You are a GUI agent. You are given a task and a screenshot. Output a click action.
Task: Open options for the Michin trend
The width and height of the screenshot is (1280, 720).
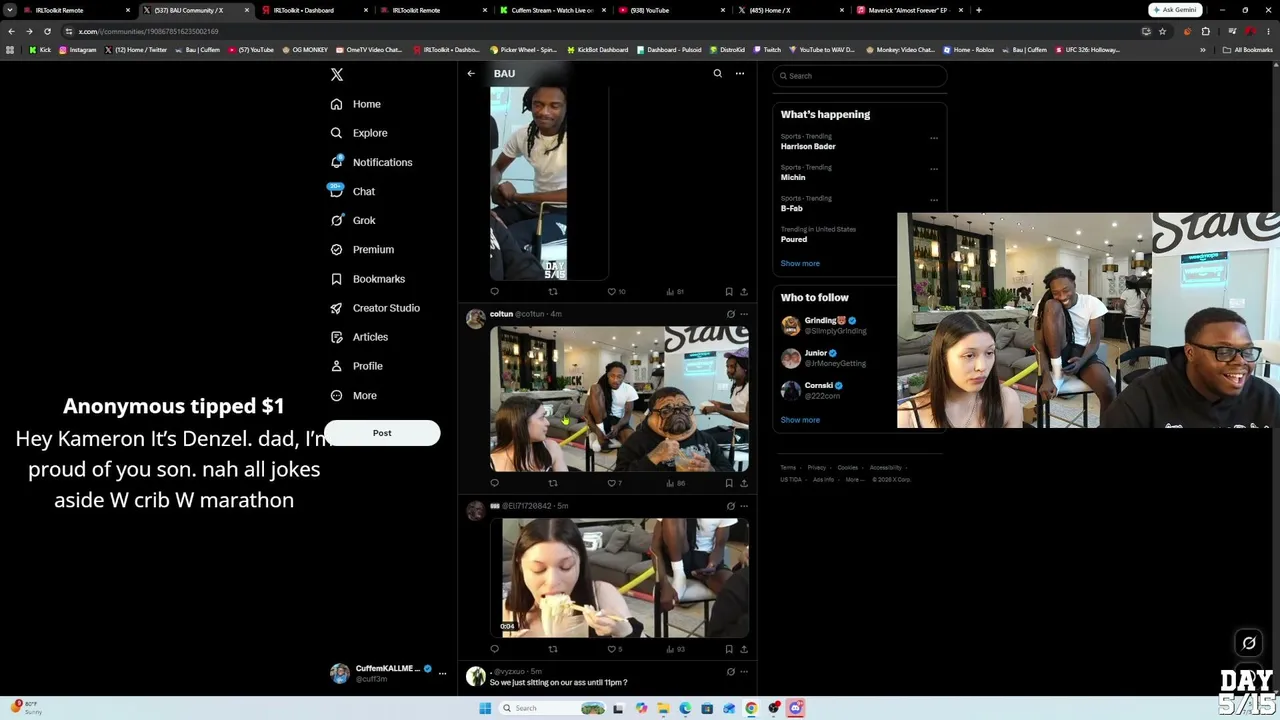coord(934,169)
